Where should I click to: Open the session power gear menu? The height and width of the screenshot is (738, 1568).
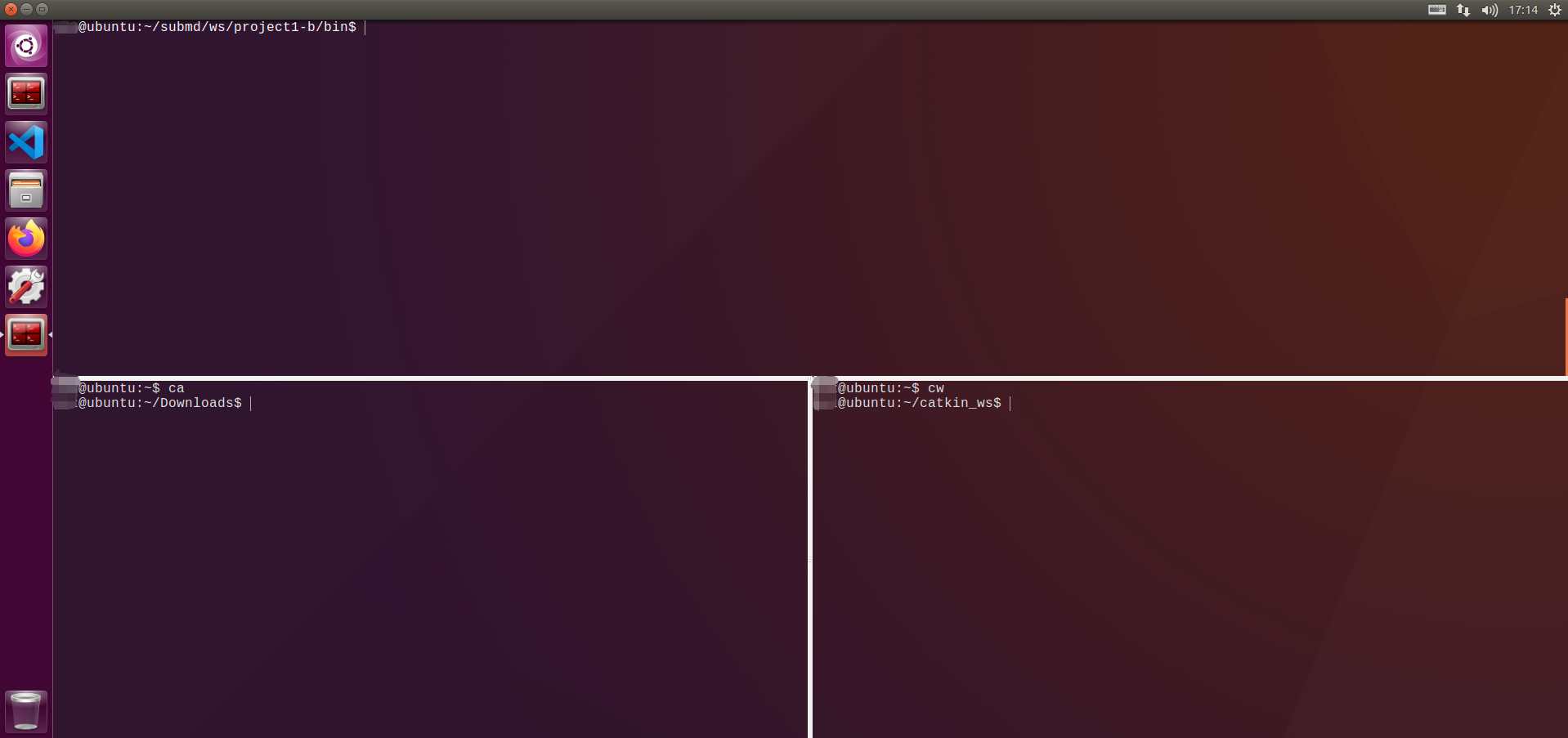tap(1555, 10)
